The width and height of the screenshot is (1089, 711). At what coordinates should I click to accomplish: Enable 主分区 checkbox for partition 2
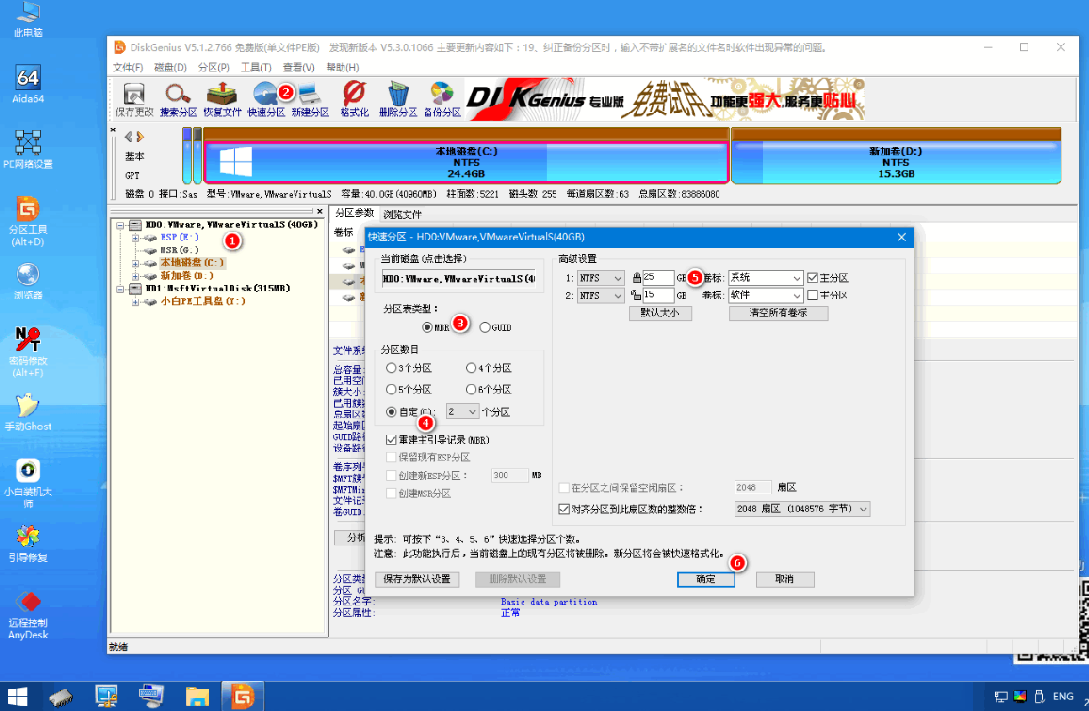[x=813, y=296]
